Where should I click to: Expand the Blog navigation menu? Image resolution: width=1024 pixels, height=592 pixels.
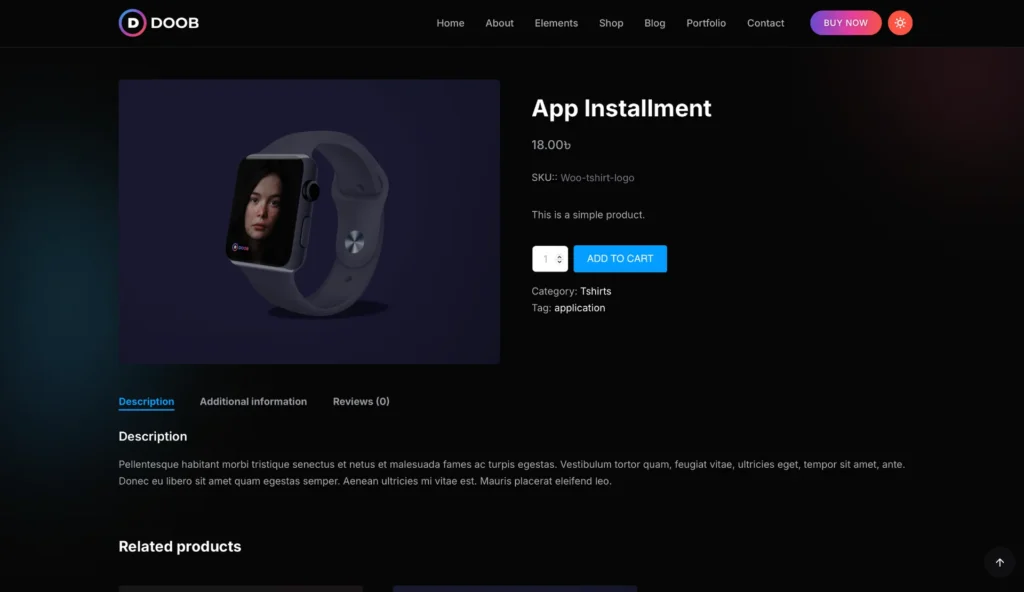click(655, 23)
